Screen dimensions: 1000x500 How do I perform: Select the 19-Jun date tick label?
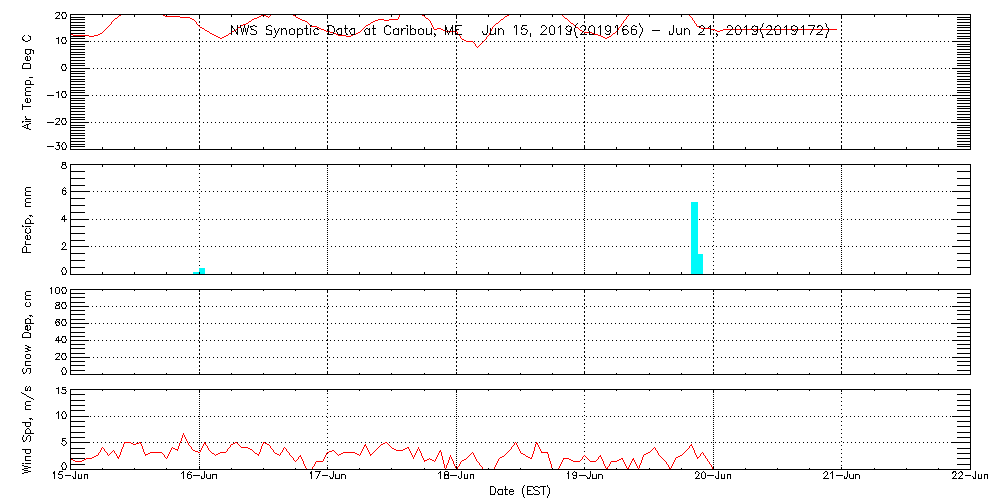coord(585,477)
